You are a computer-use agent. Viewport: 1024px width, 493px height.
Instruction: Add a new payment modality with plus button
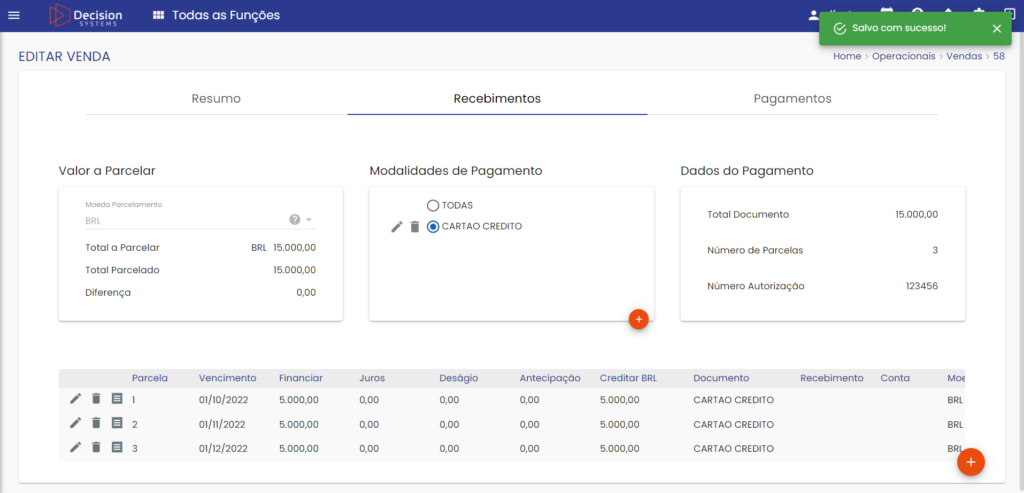point(638,319)
